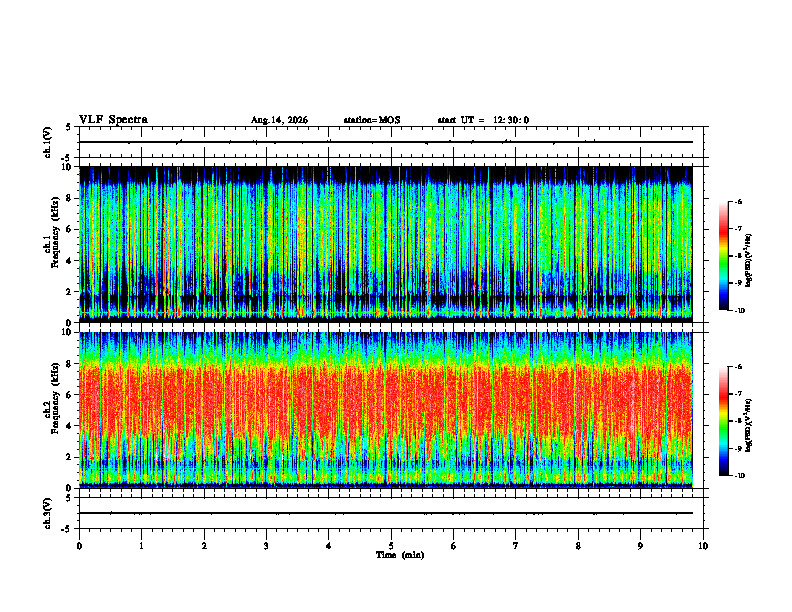Image resolution: width=792 pixels, height=612 pixels.
Task: Click the "-9" tick on ch.2 colorbar
Action: [x=738, y=448]
